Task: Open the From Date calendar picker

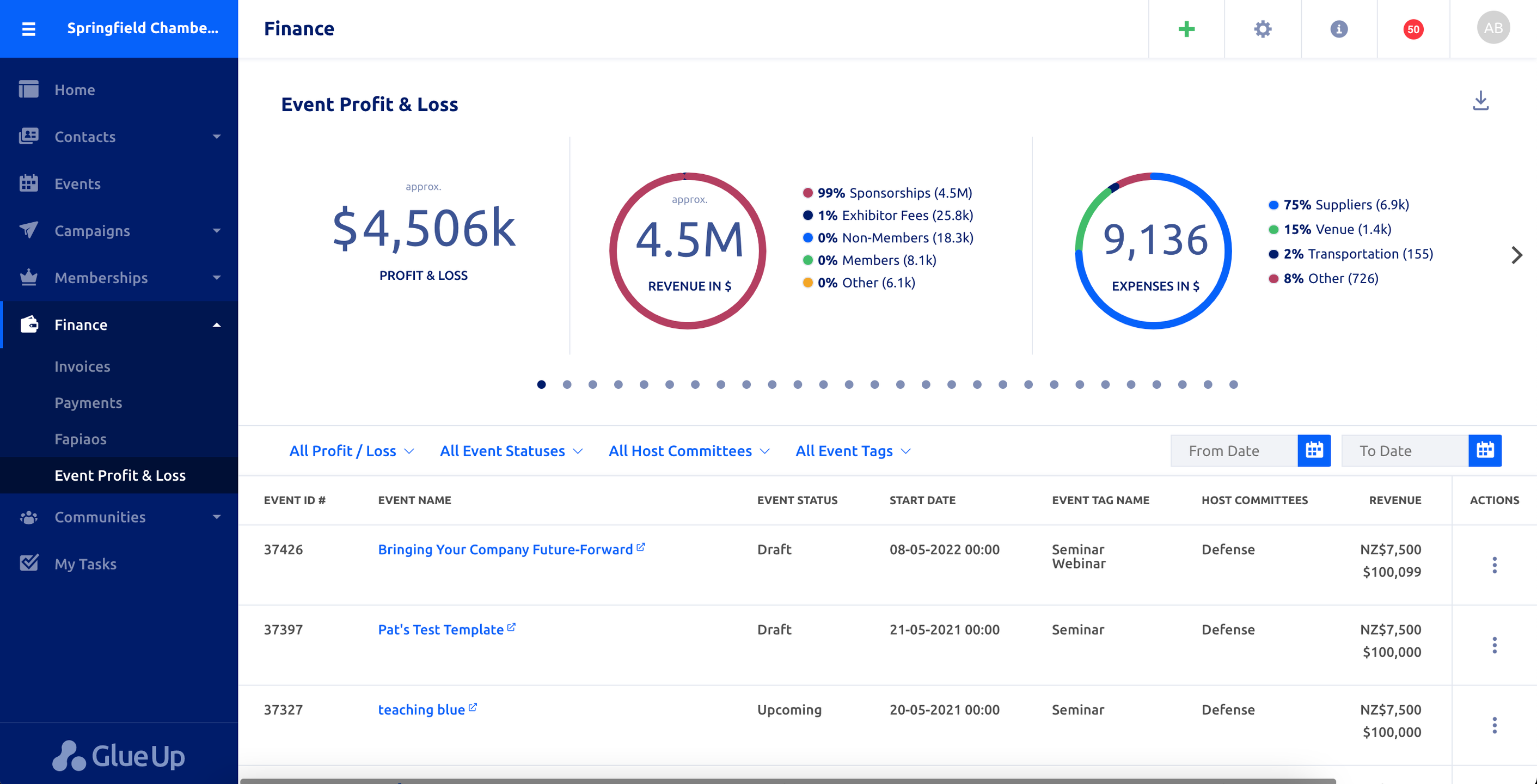Action: [x=1314, y=450]
